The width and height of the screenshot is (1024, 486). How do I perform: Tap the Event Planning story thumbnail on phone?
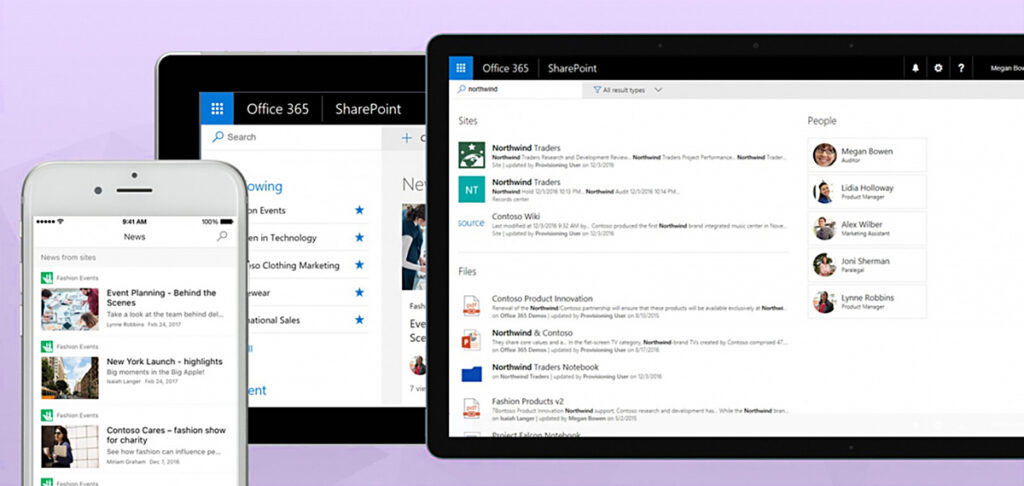[70, 308]
